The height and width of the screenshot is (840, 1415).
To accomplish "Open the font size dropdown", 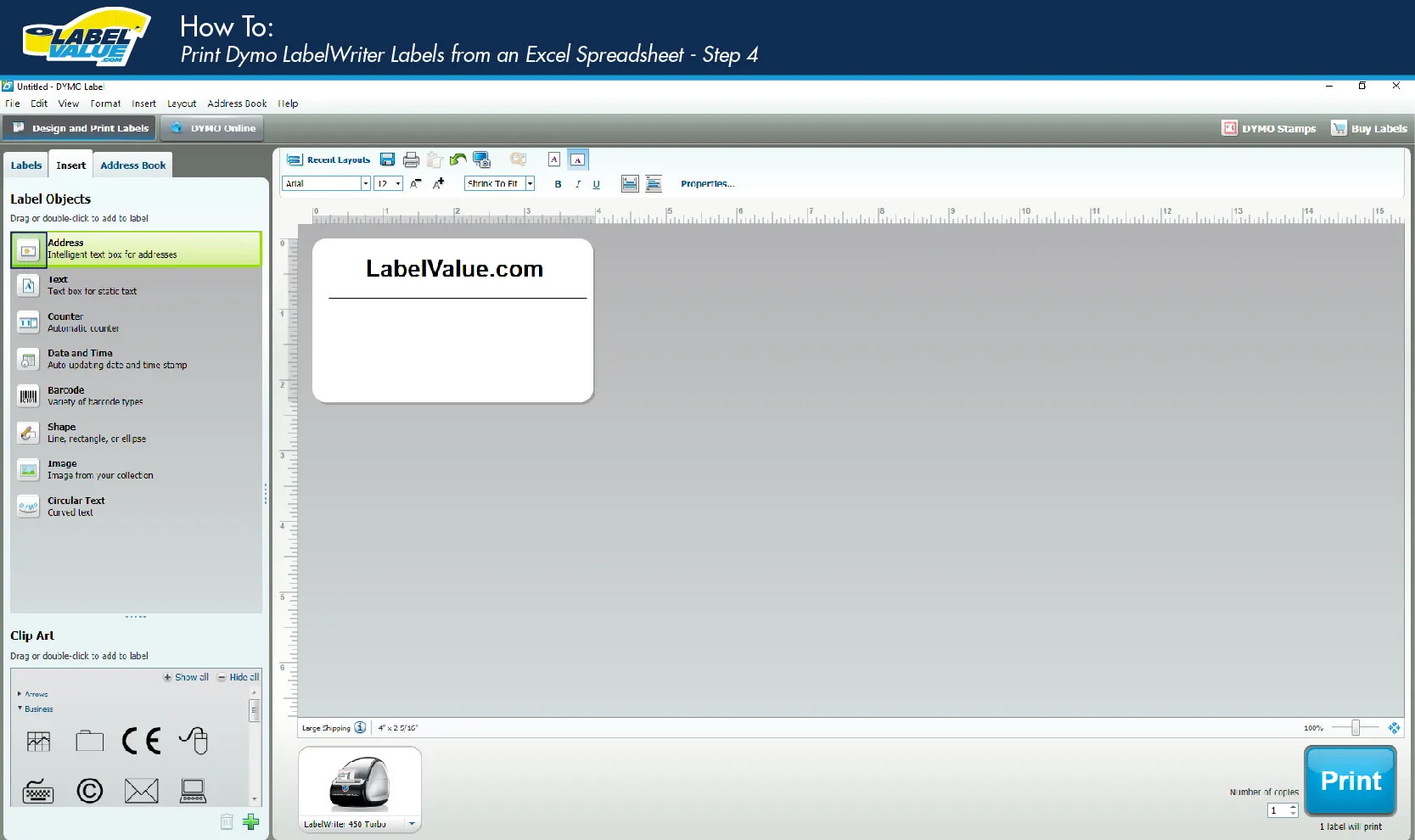I will (x=397, y=183).
